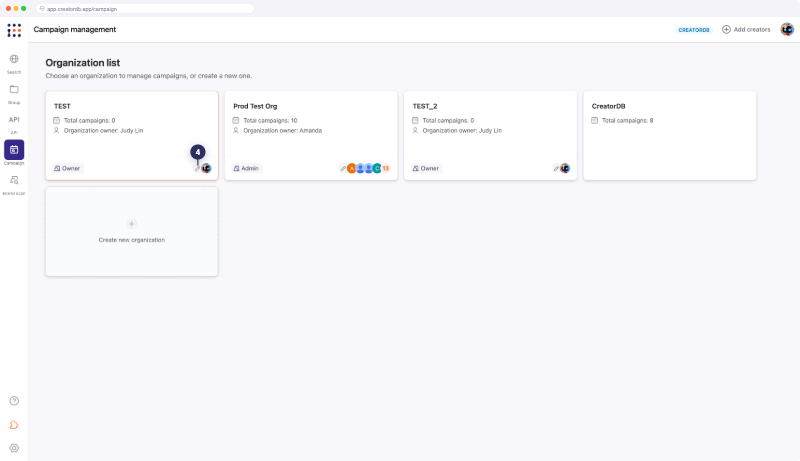Open the help question mark icon
The image size is (800, 461).
[x=14, y=401]
